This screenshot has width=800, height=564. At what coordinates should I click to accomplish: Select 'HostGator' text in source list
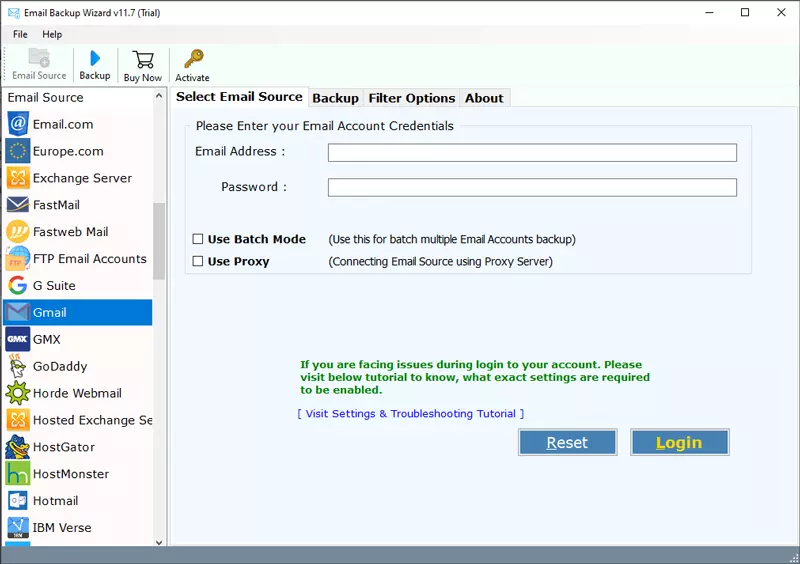coord(64,447)
